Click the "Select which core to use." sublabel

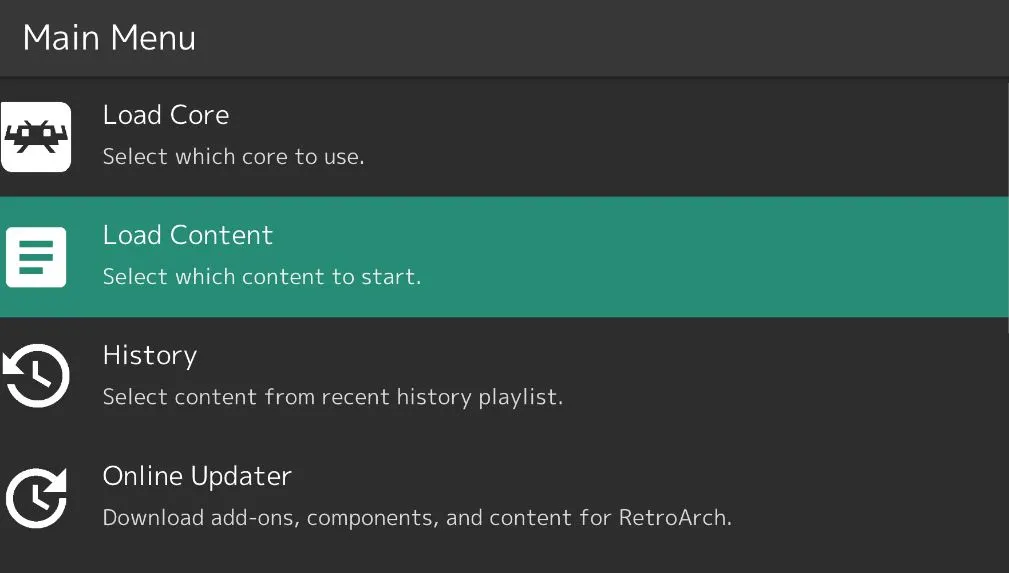click(x=233, y=157)
